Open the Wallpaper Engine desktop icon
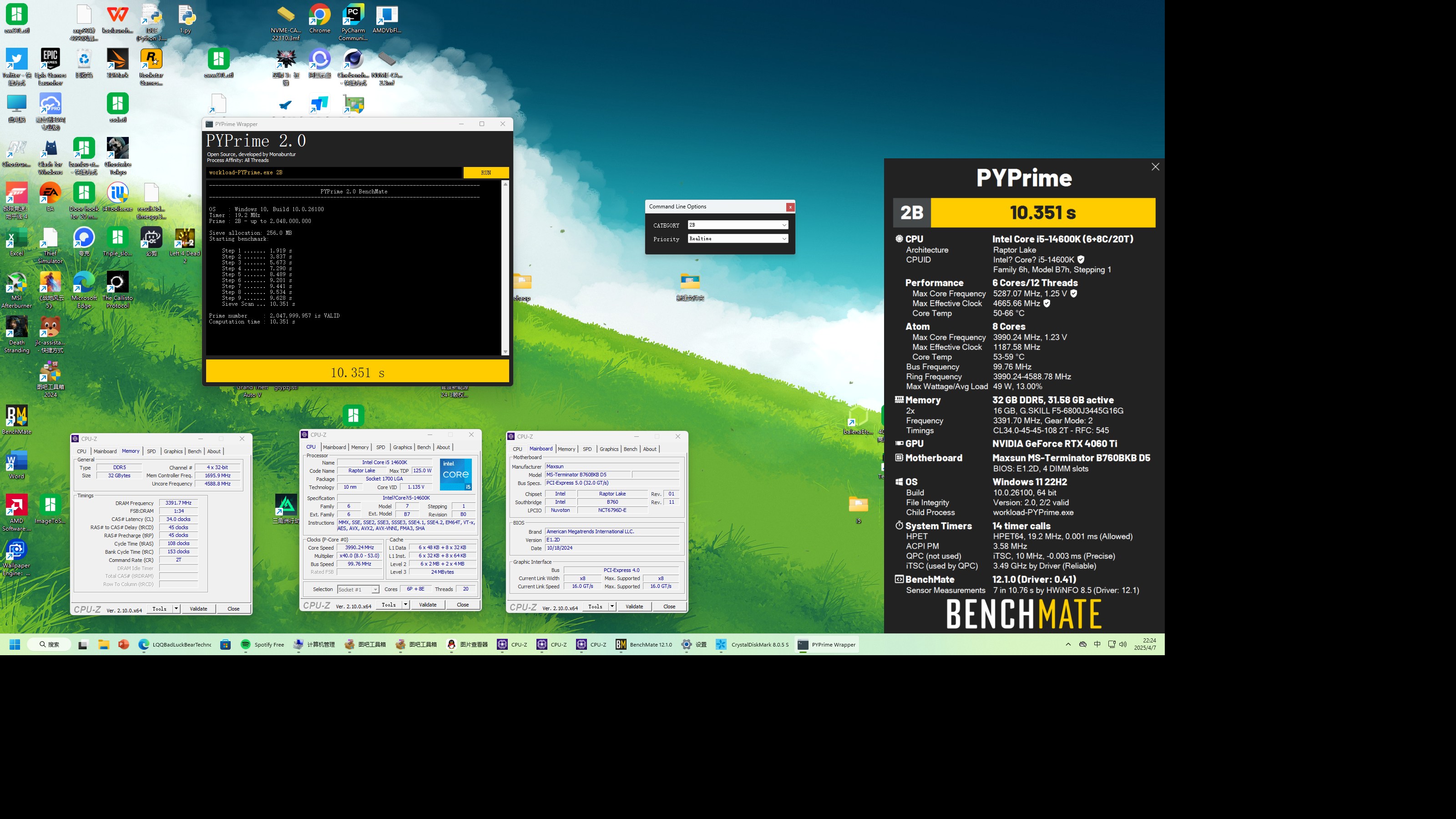1456x819 pixels. (x=16, y=558)
